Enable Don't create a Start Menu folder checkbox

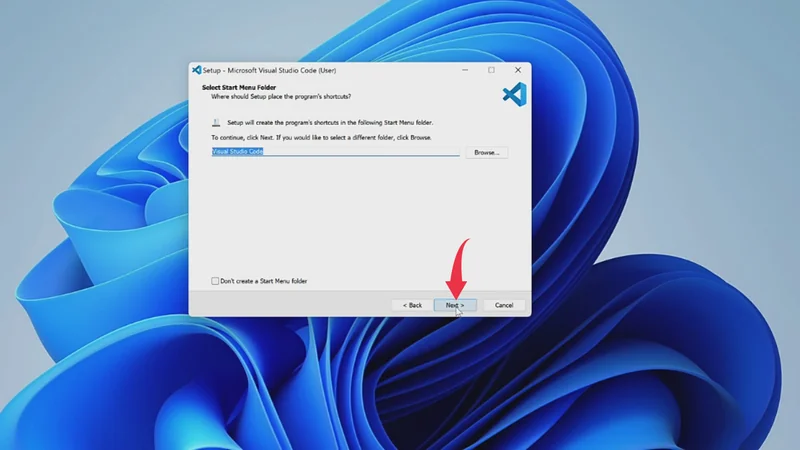pos(215,281)
